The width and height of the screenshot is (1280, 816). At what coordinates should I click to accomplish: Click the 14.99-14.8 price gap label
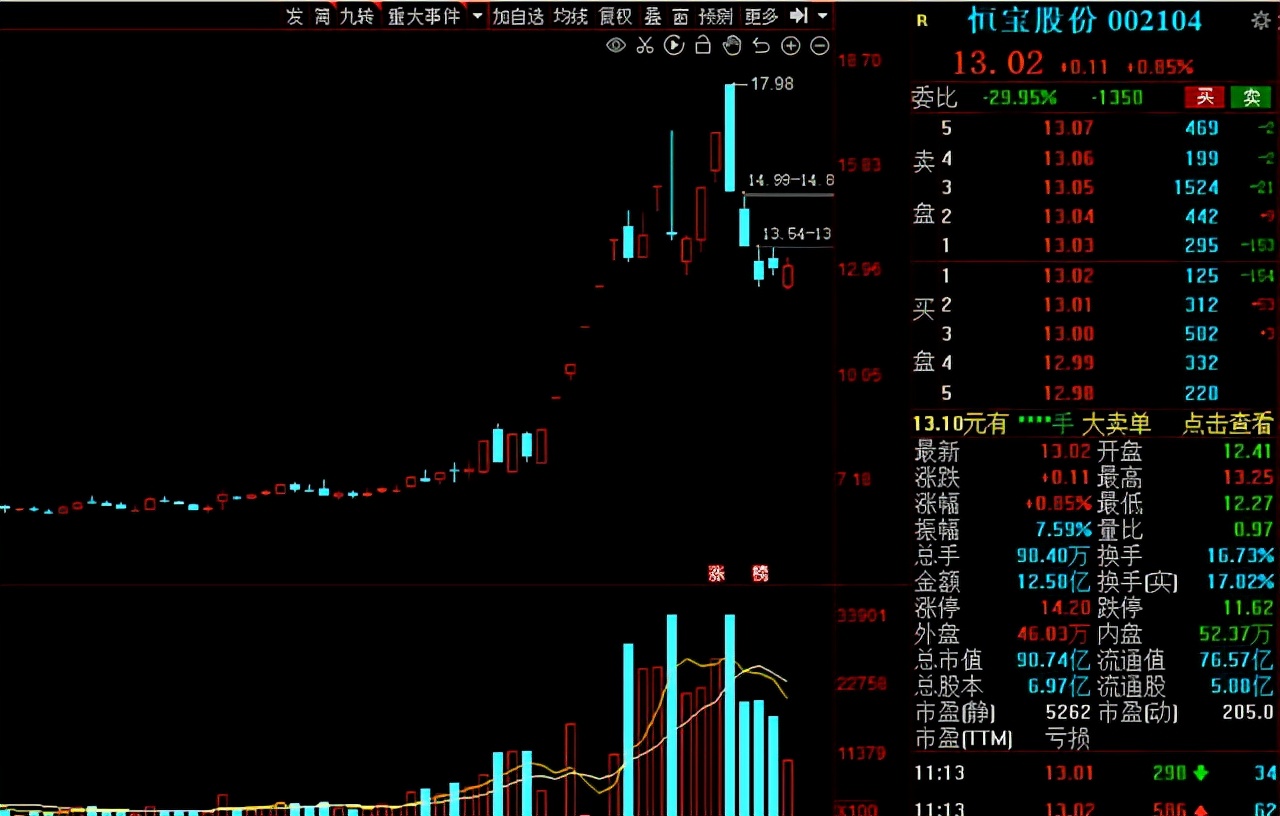pos(790,180)
